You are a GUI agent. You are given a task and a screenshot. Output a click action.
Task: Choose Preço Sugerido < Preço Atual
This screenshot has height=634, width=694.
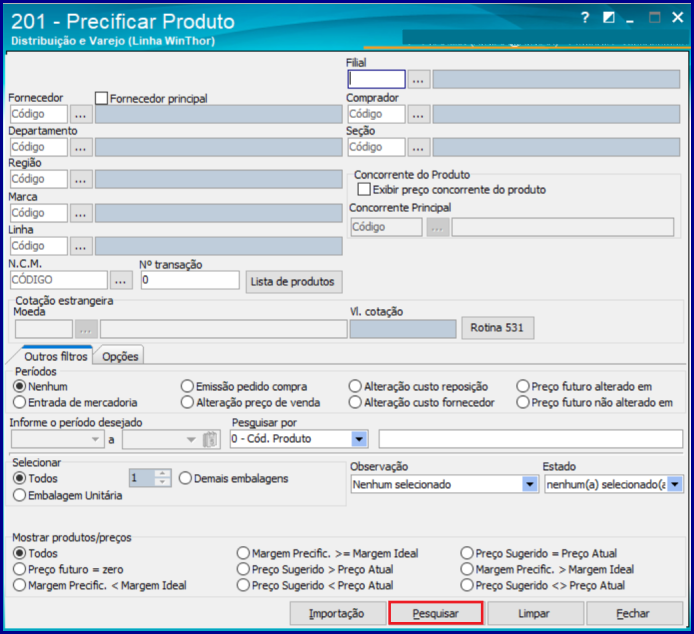(243, 585)
